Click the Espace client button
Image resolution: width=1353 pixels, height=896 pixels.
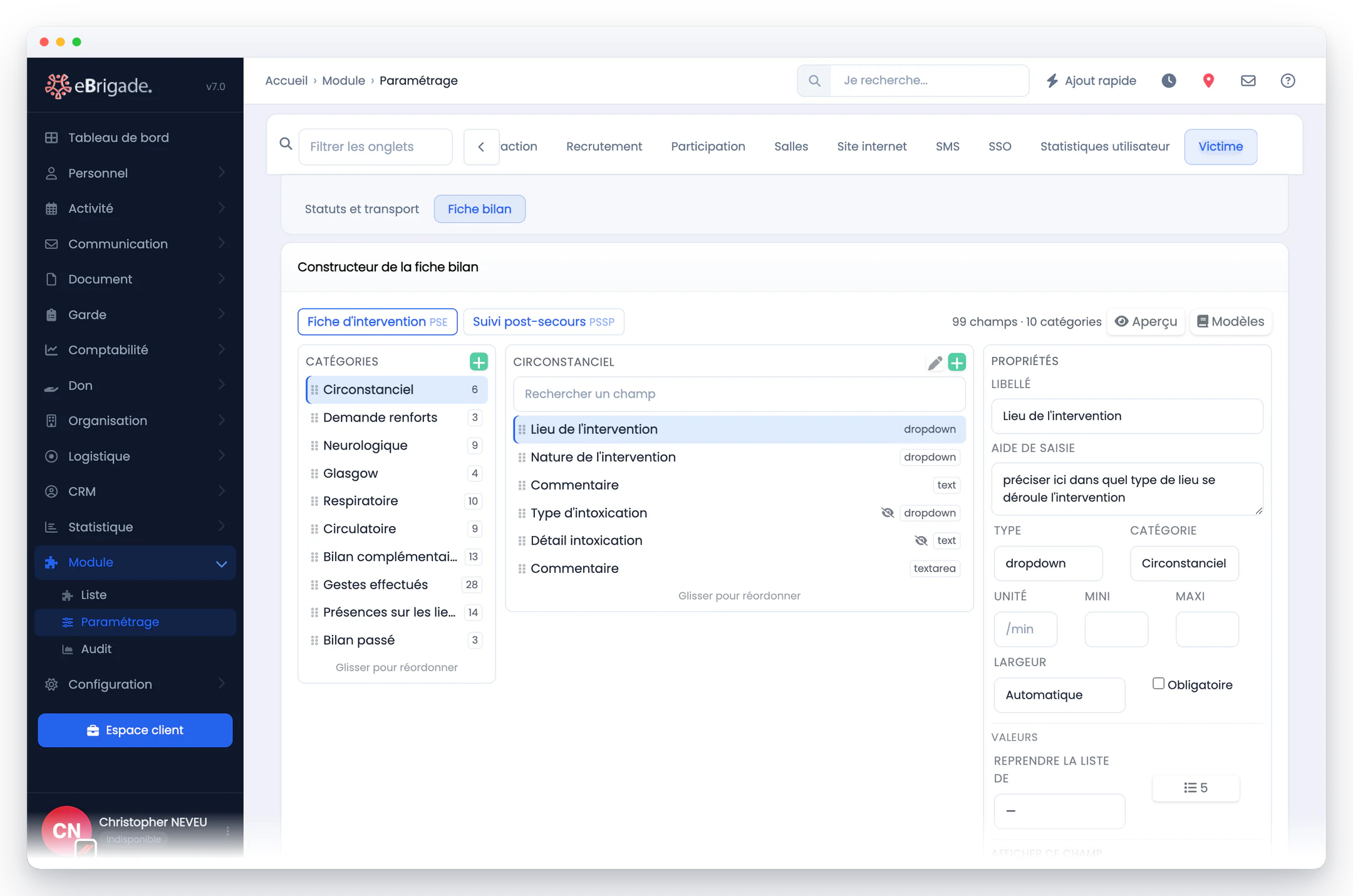click(135, 730)
